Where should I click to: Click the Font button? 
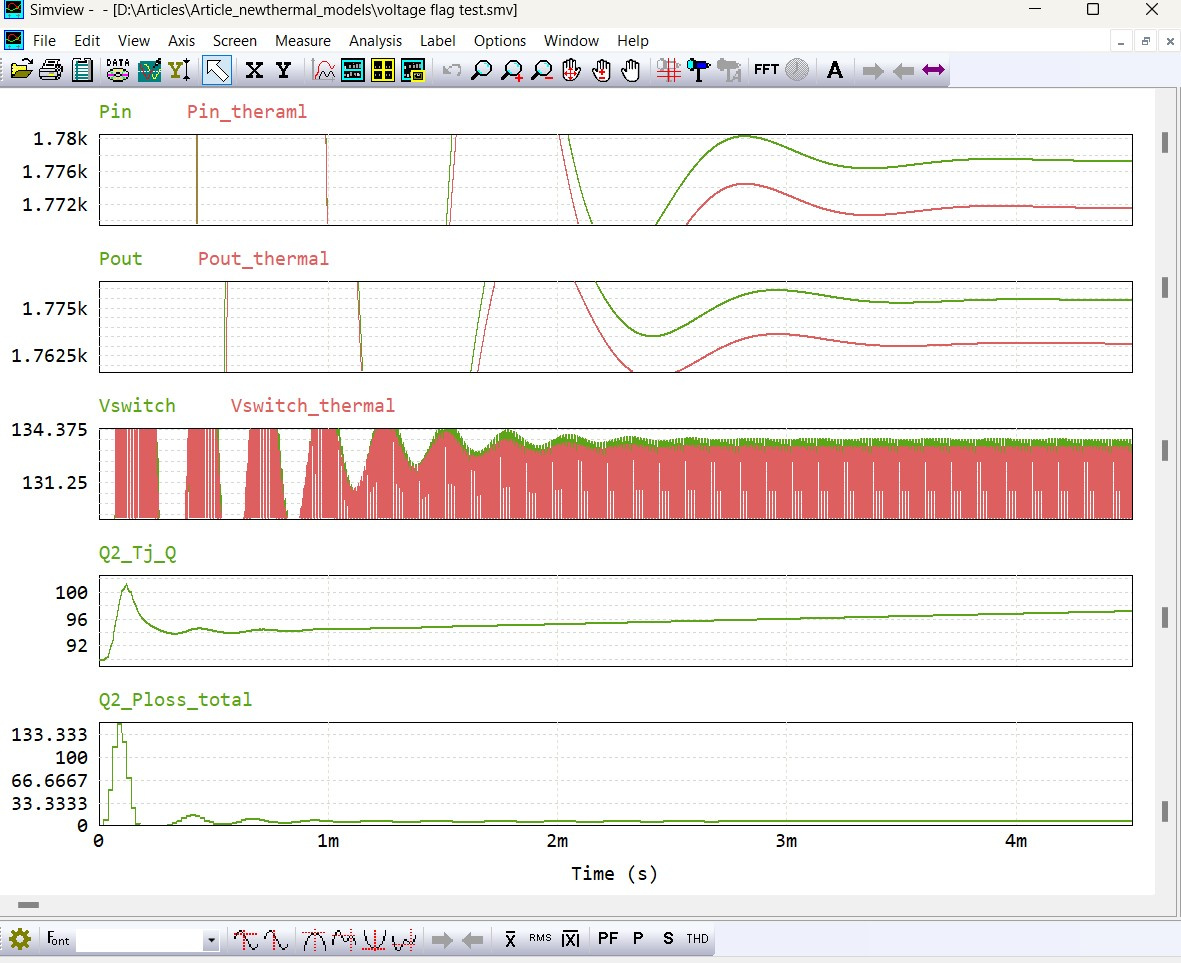click(x=58, y=939)
